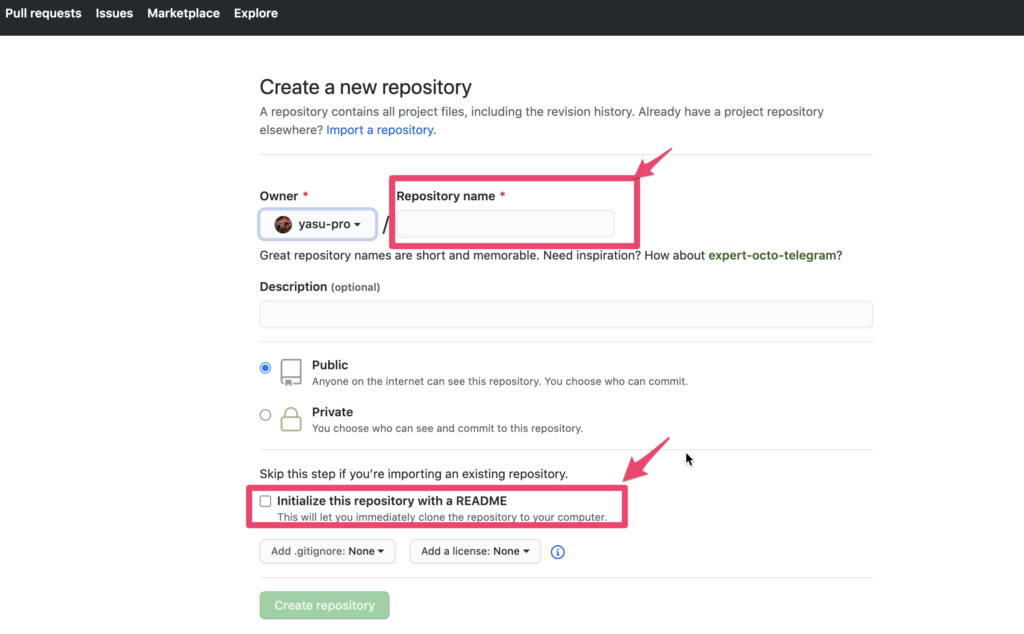Click the license info circle icon
This screenshot has height=634, width=1024.
557,552
